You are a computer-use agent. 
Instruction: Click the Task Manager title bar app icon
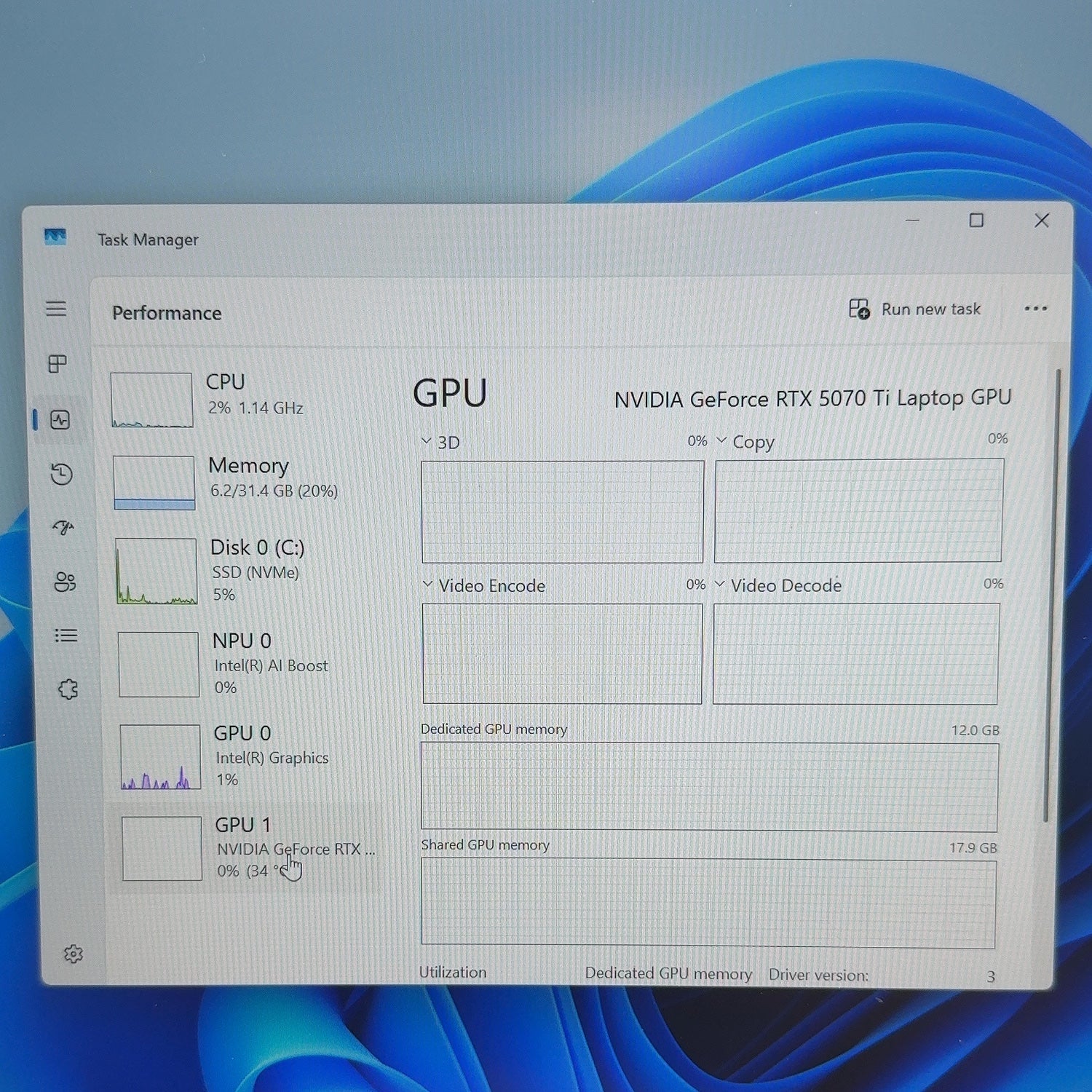pyautogui.click(x=55, y=237)
